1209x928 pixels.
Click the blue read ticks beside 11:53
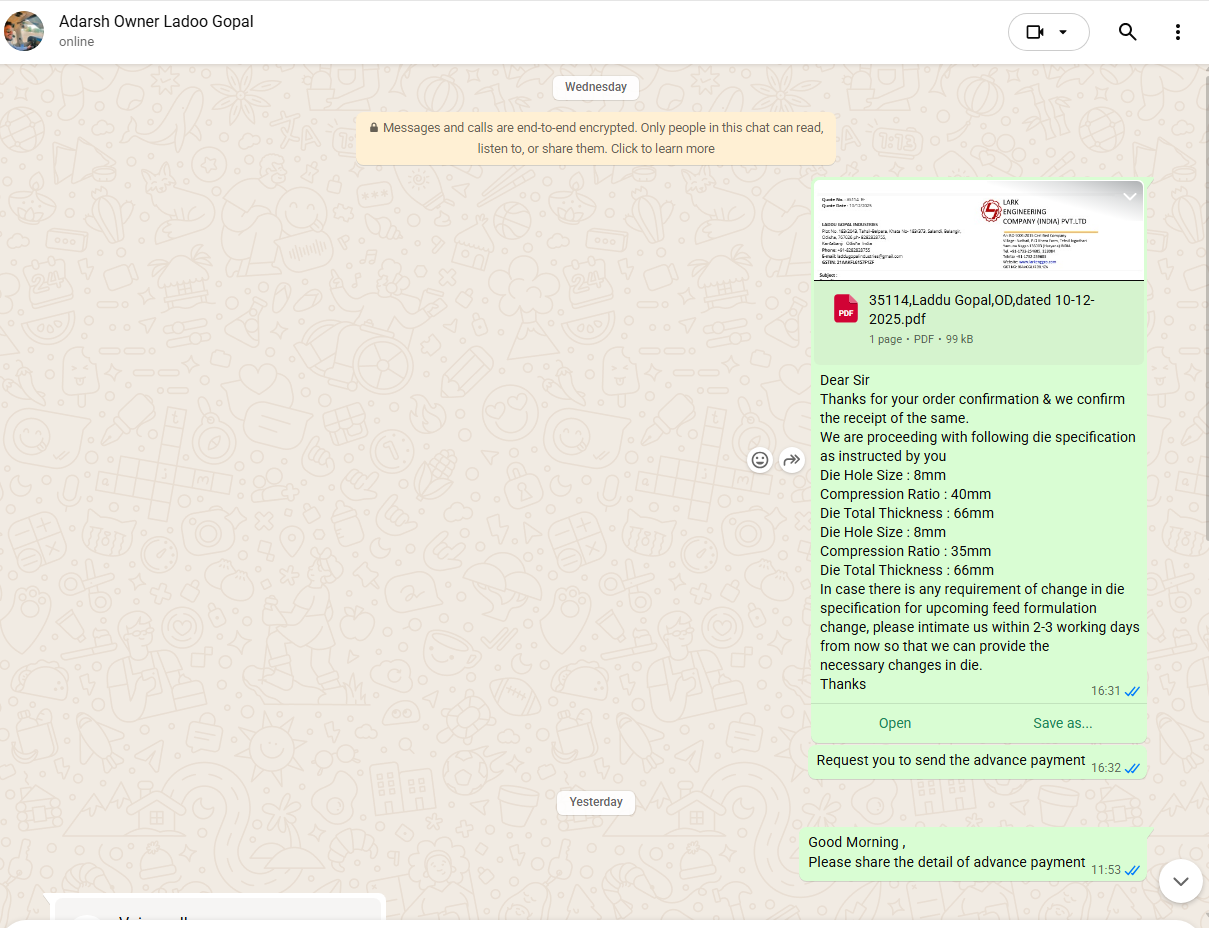click(x=1132, y=870)
